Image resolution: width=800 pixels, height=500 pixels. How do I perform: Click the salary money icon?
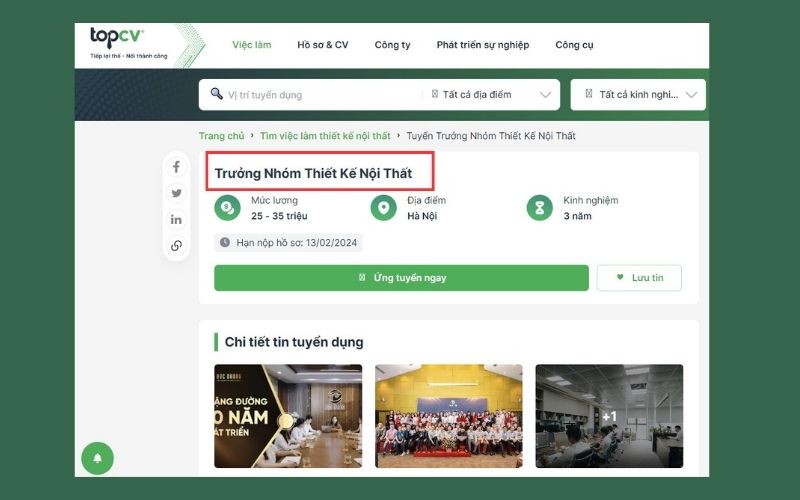pos(228,207)
